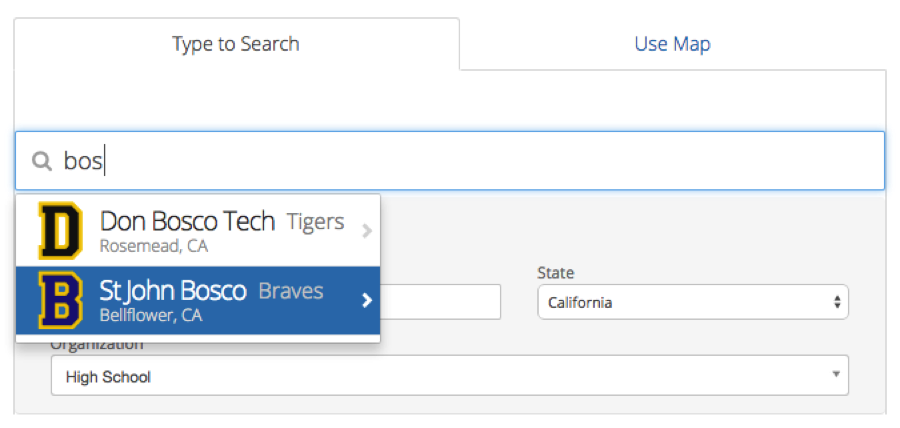Click the partially hidden text field beside State
Screen dimensions: 900x428
tap(440, 302)
